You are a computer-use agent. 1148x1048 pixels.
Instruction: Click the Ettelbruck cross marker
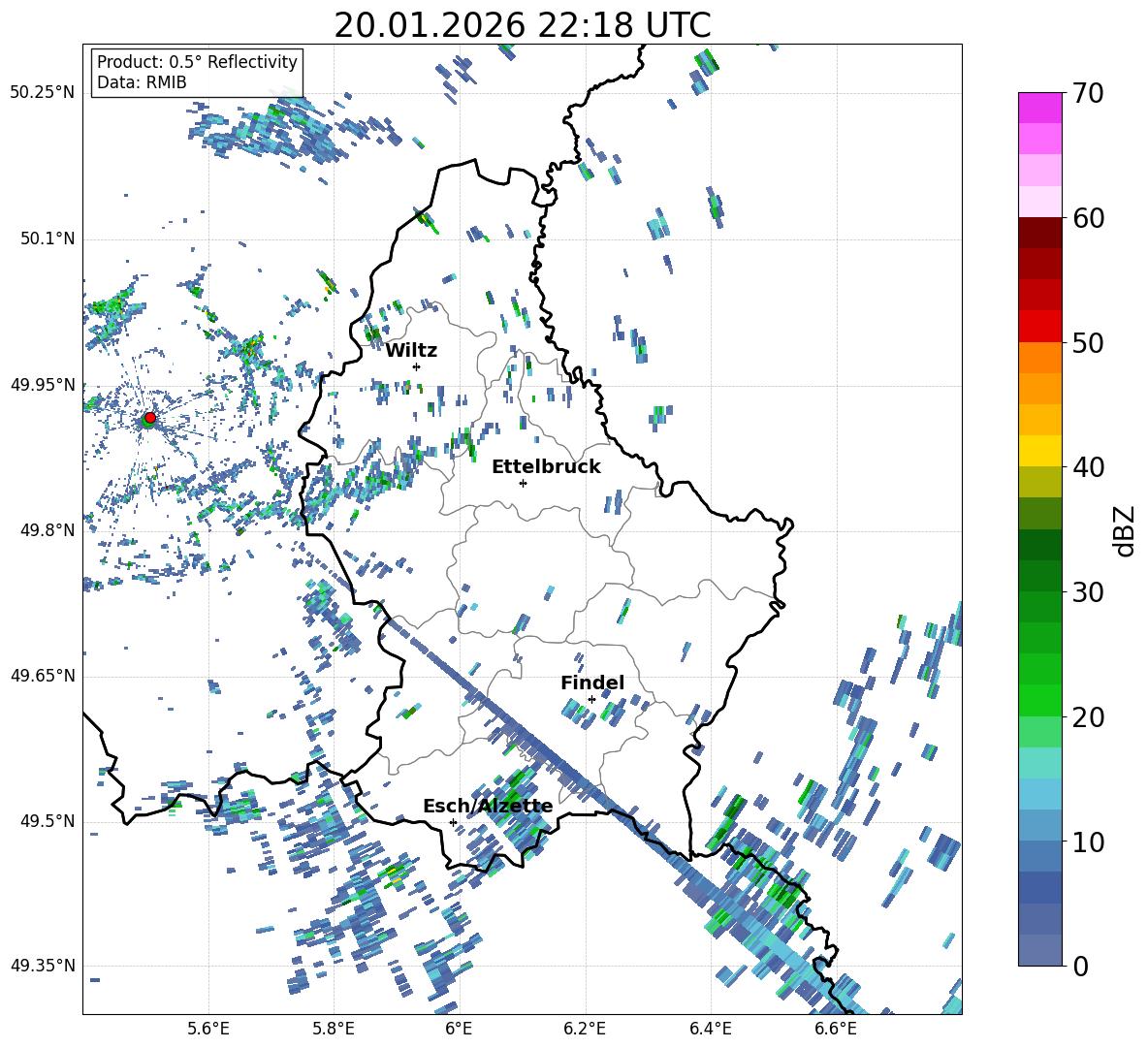[x=523, y=483]
